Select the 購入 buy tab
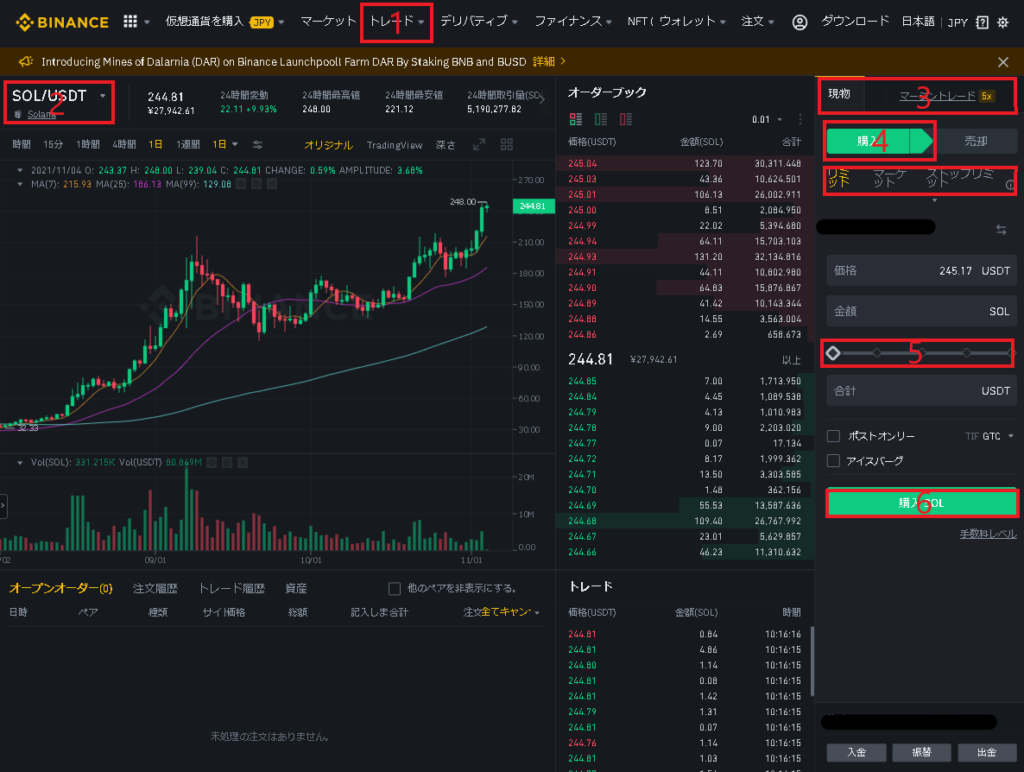 (x=878, y=141)
